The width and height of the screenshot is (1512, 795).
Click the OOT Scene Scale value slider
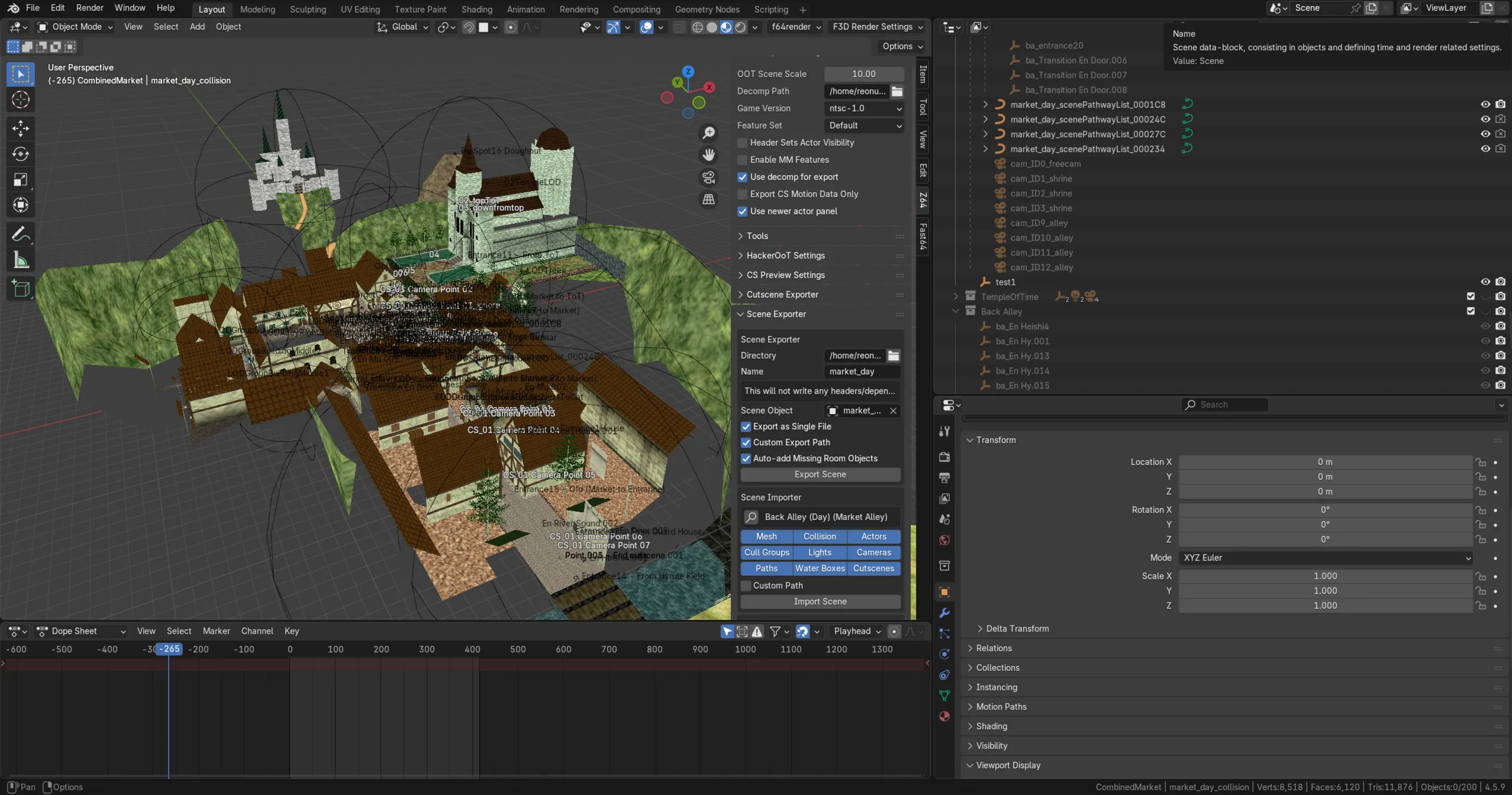864,74
